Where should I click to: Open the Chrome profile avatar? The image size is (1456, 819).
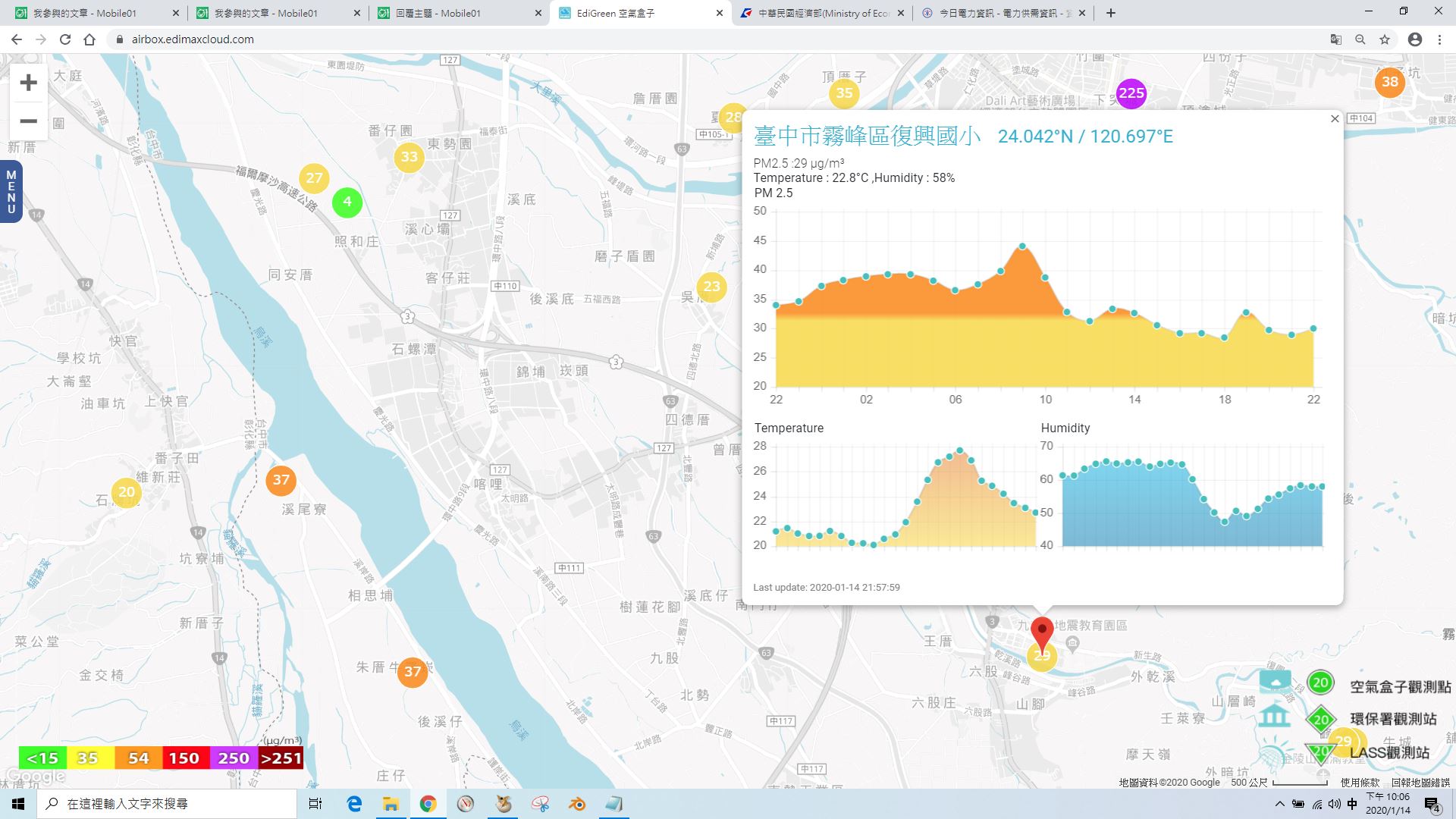1414,39
